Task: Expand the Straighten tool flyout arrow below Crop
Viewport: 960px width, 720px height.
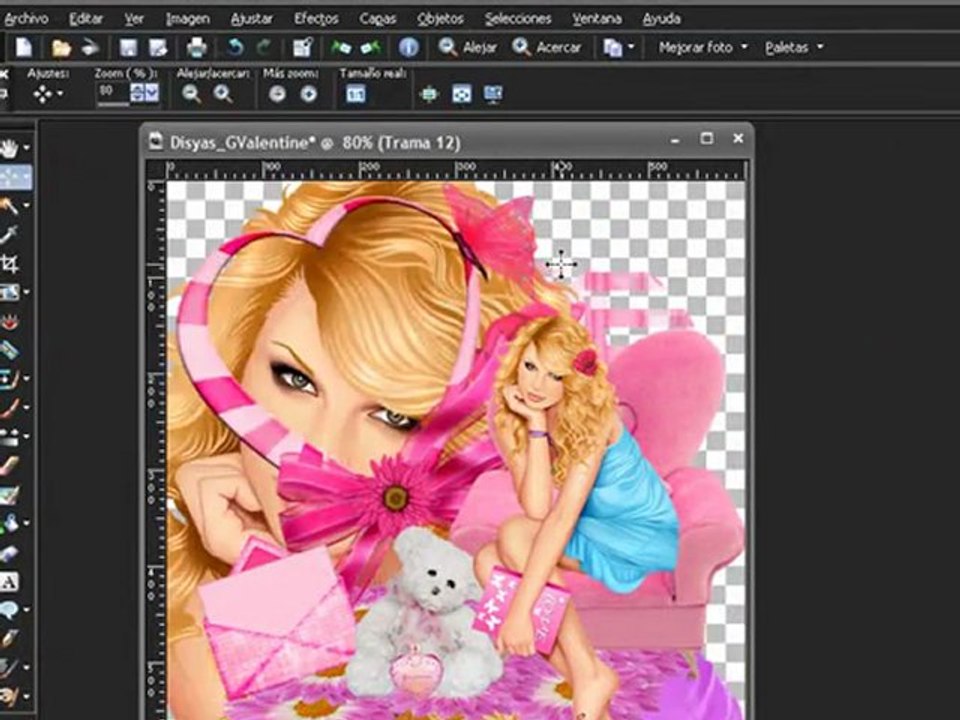Action: pyautogui.click(x=26, y=293)
